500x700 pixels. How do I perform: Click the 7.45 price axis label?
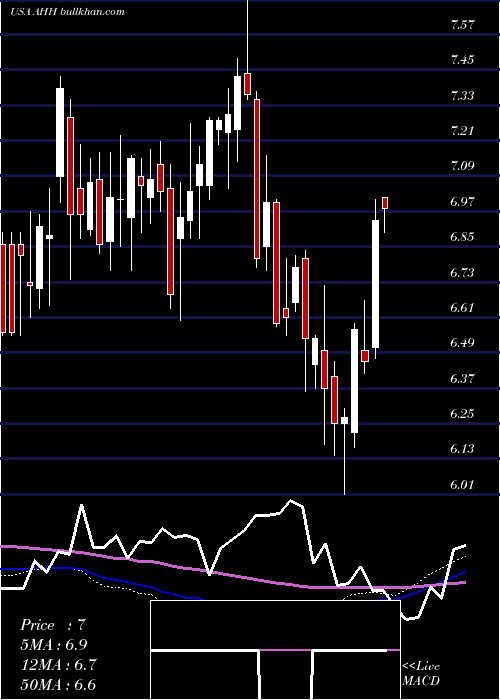coord(462,60)
